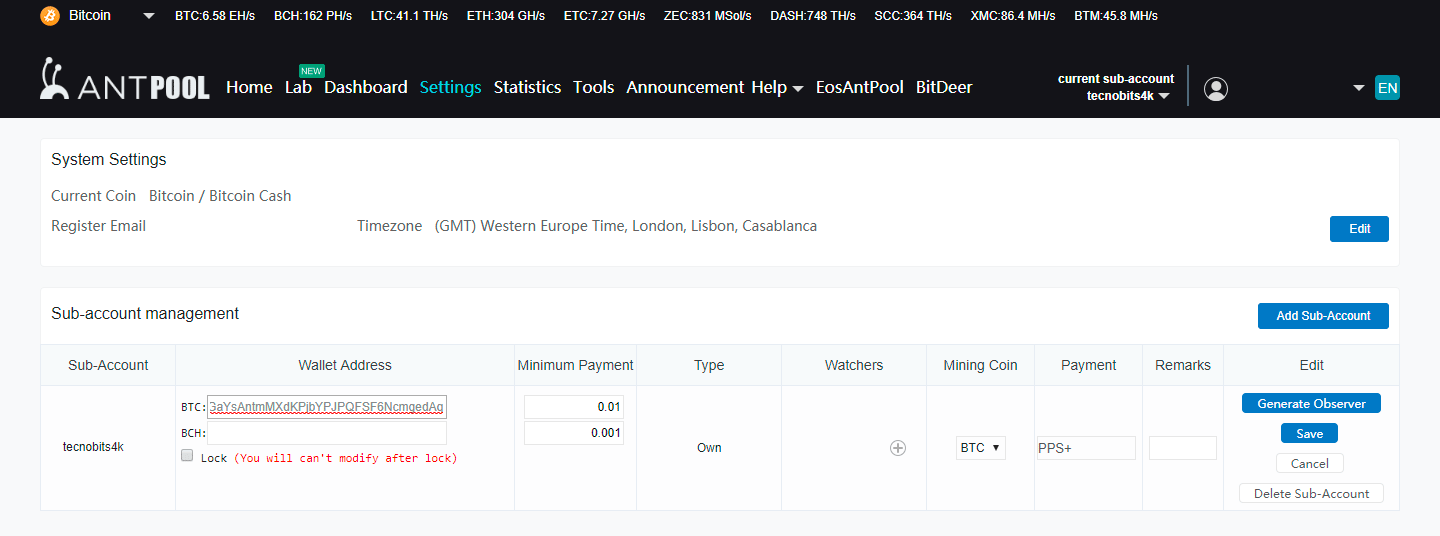Image resolution: width=1440 pixels, height=536 pixels.
Task: Click the Wallet Address column header
Action: [345, 365]
